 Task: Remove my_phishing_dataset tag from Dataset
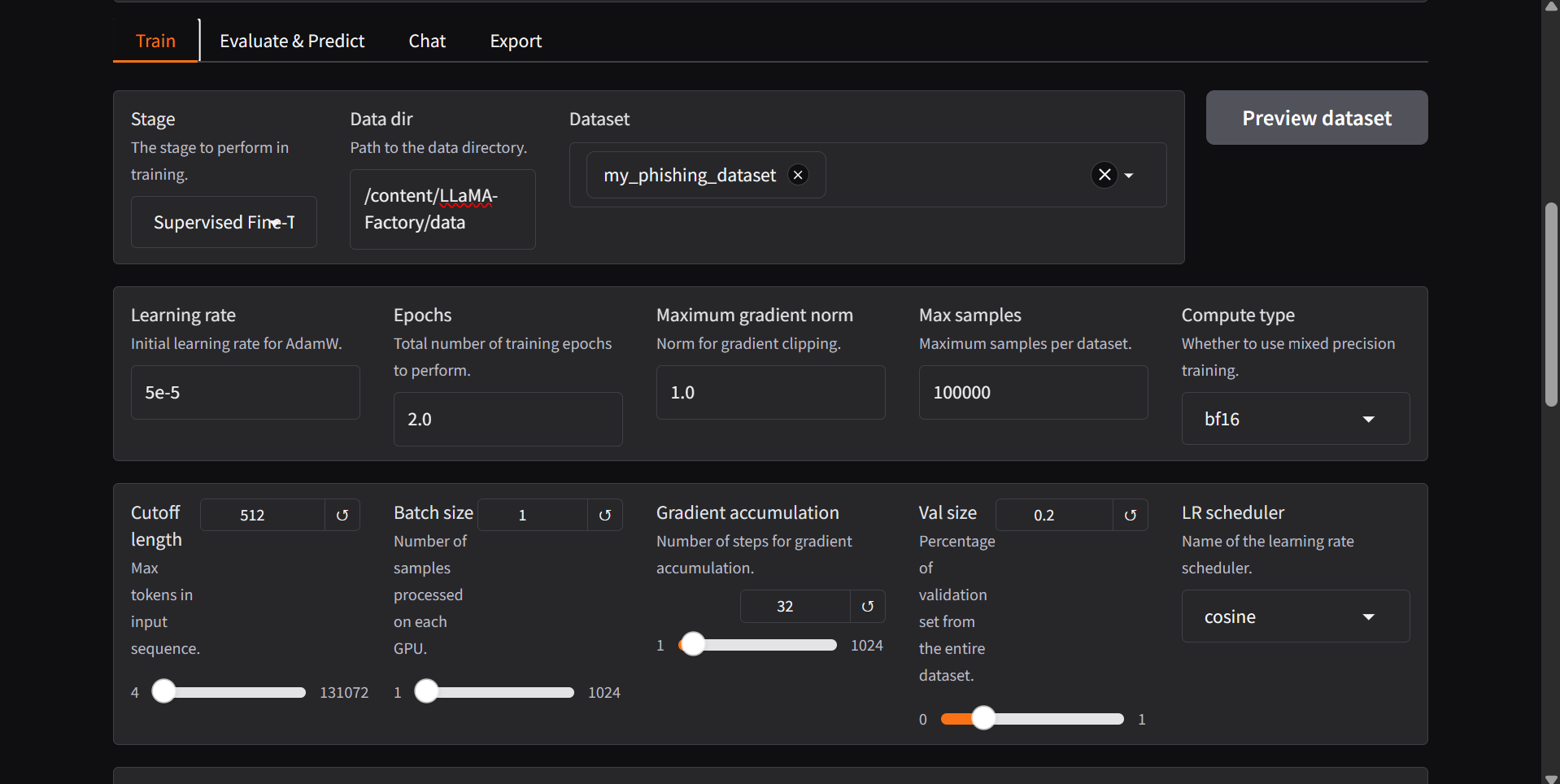[x=799, y=175]
